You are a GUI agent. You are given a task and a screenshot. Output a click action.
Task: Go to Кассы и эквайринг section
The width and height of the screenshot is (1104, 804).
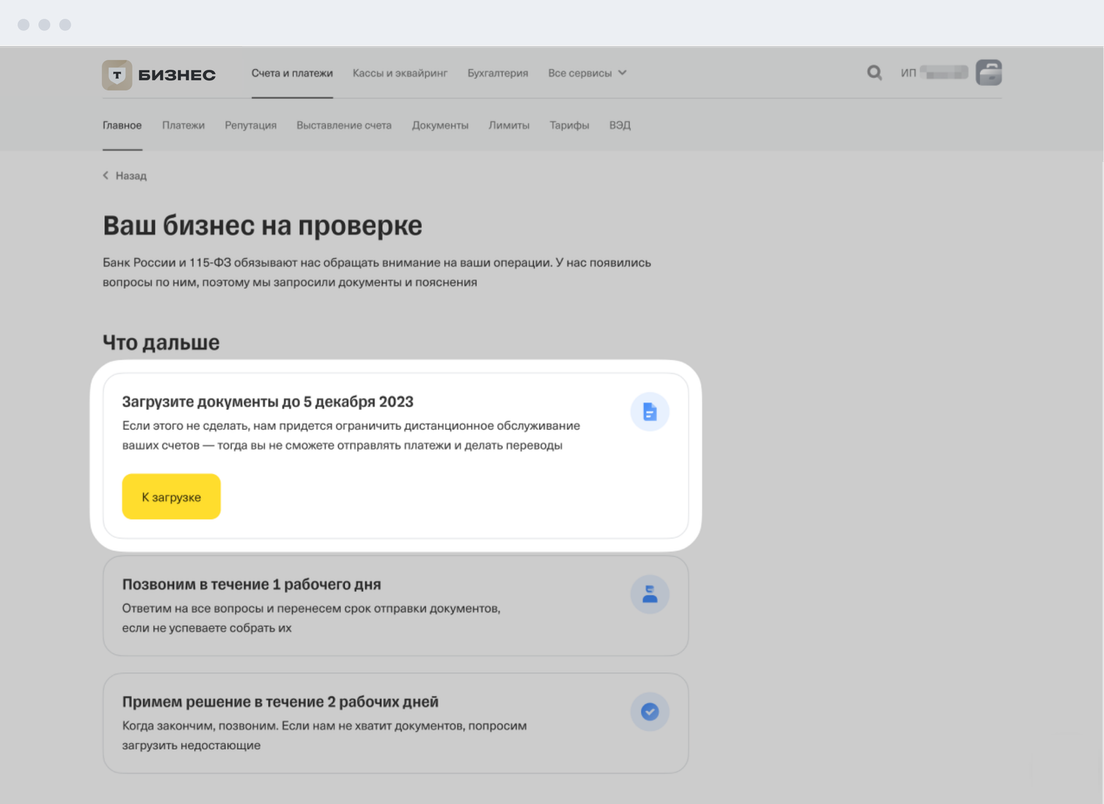pyautogui.click(x=400, y=73)
